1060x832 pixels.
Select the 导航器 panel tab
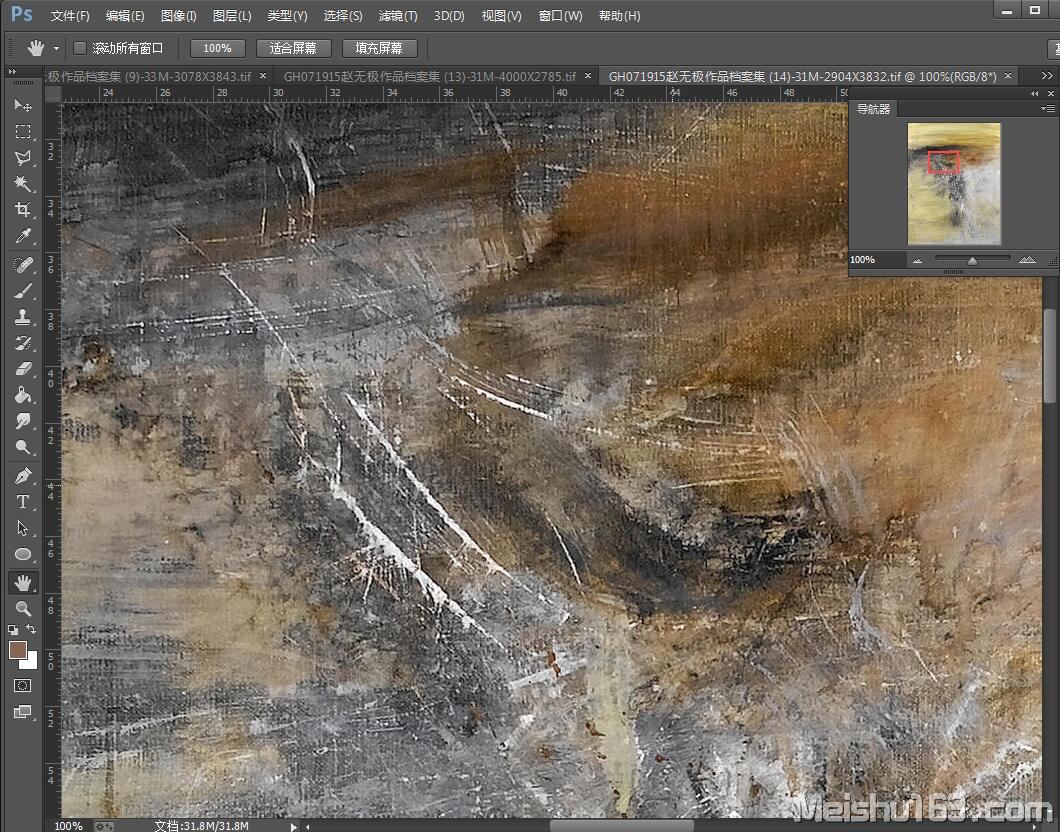(873, 109)
